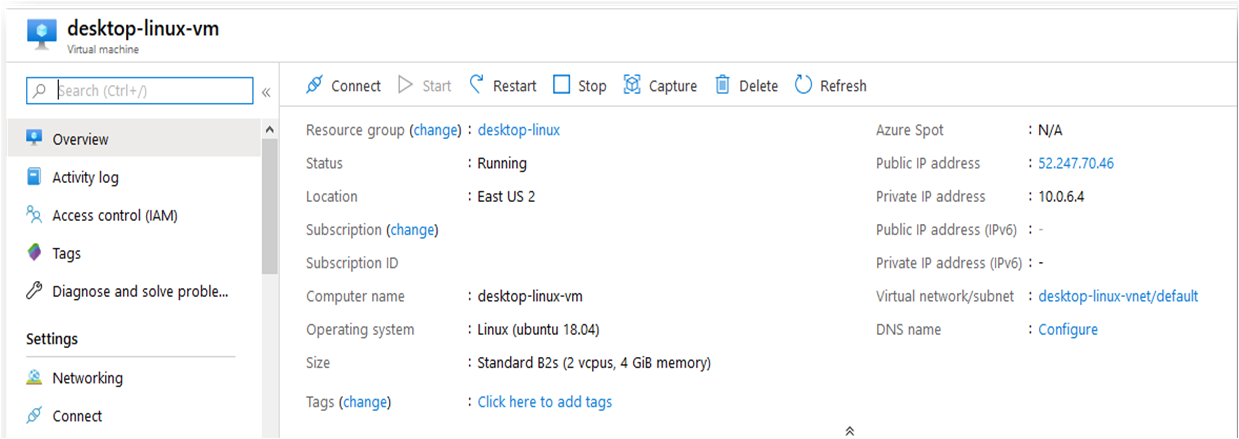Image resolution: width=1239 pixels, height=439 pixels.
Task: Click the Refresh toolbar button label
Action: point(843,86)
